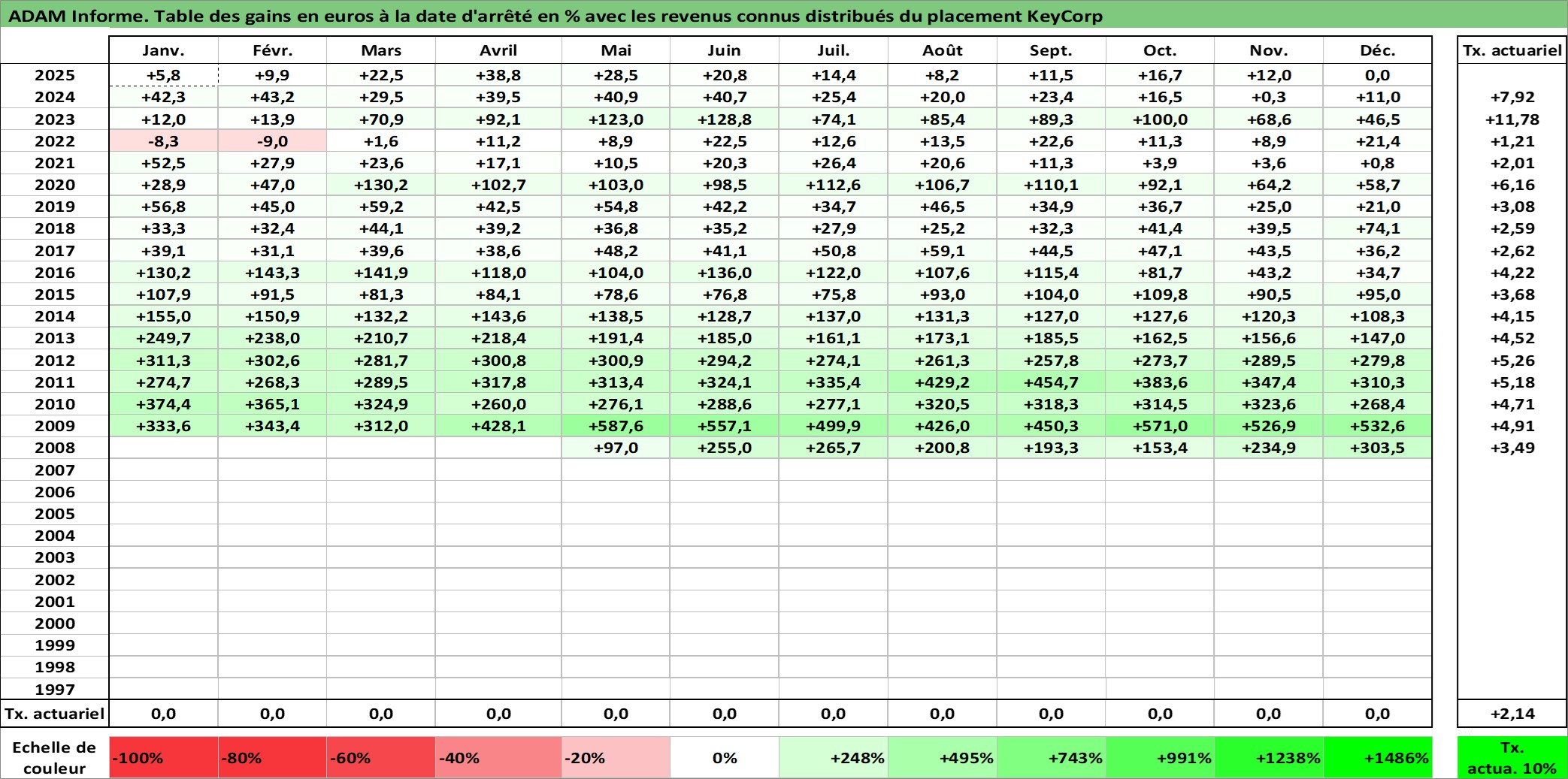Click the +495% color scale cell

coord(943,757)
